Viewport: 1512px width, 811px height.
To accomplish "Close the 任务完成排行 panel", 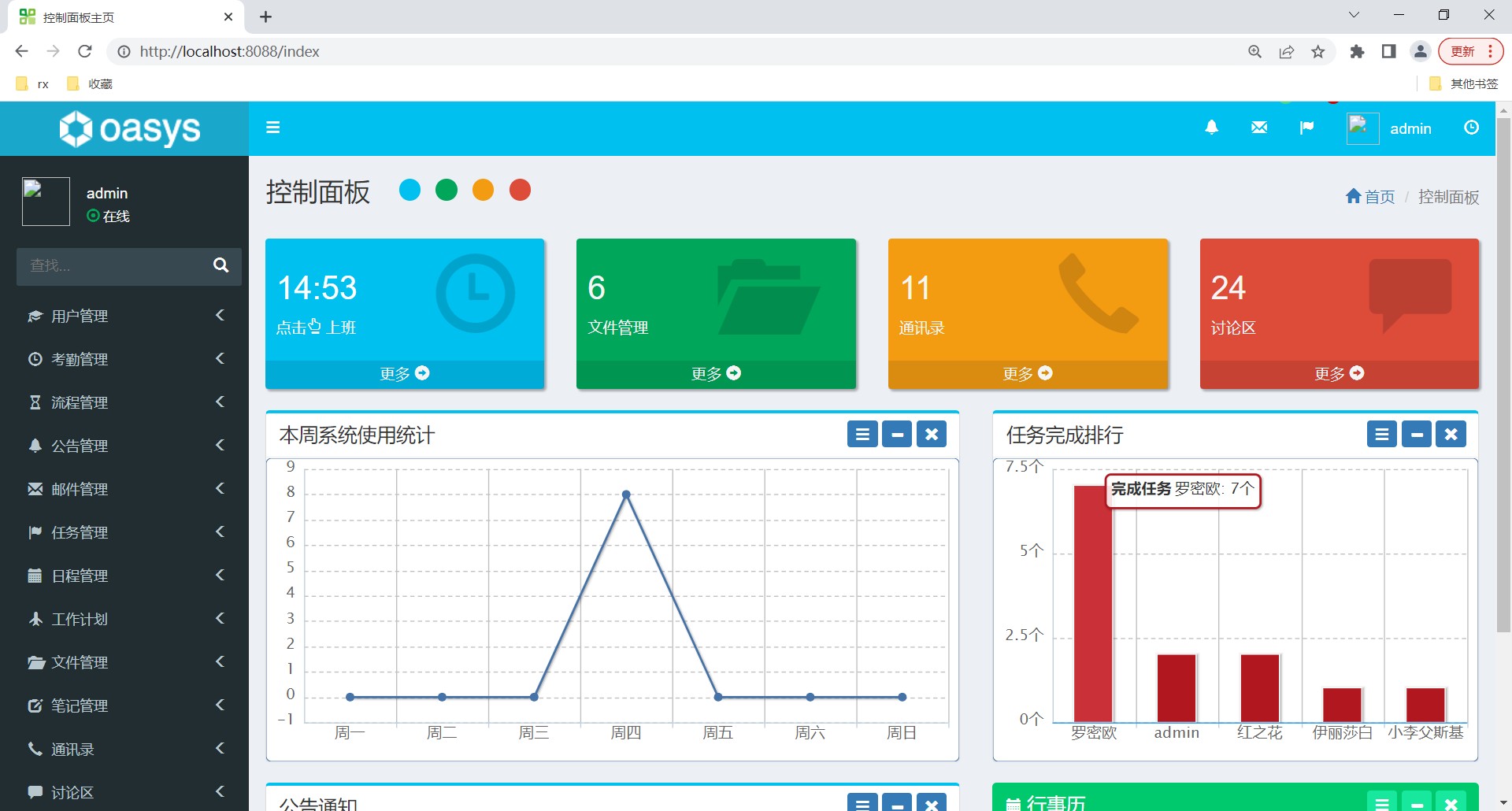I will click(1451, 434).
